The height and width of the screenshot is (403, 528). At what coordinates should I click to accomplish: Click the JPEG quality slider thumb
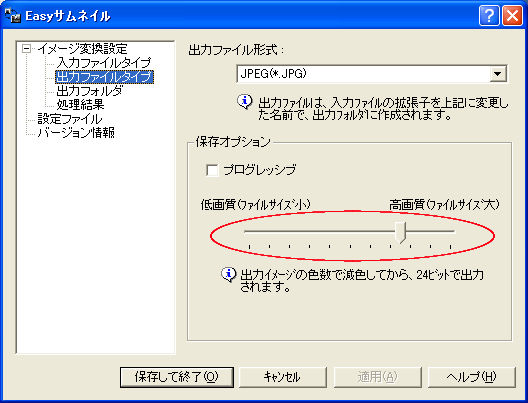[401, 232]
